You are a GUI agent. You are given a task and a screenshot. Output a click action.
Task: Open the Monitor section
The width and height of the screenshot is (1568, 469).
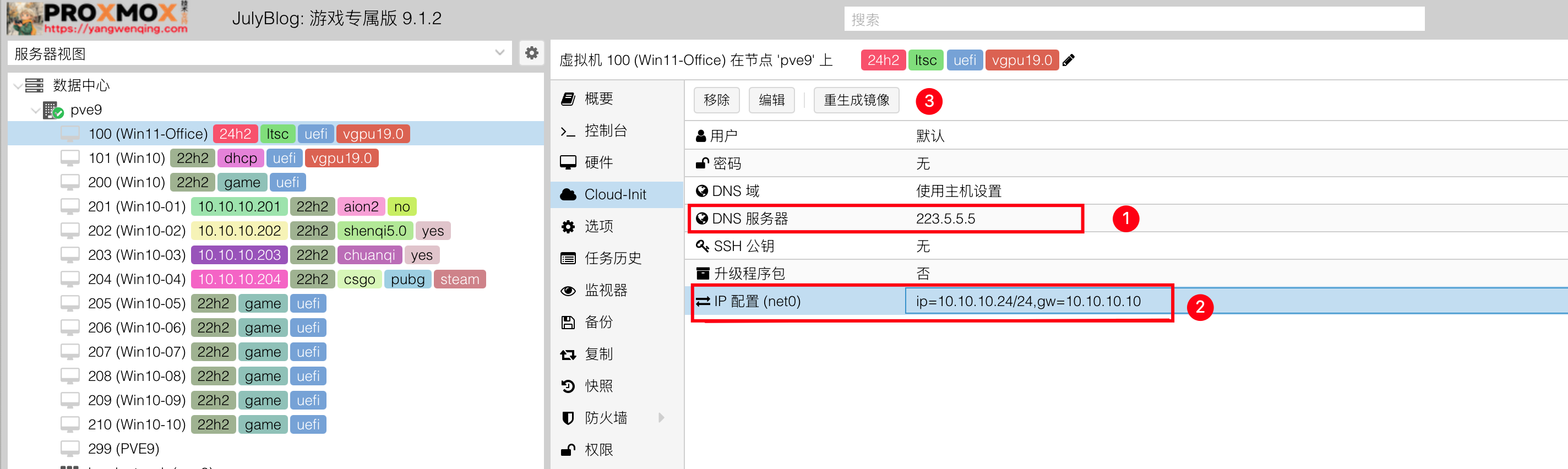(605, 290)
